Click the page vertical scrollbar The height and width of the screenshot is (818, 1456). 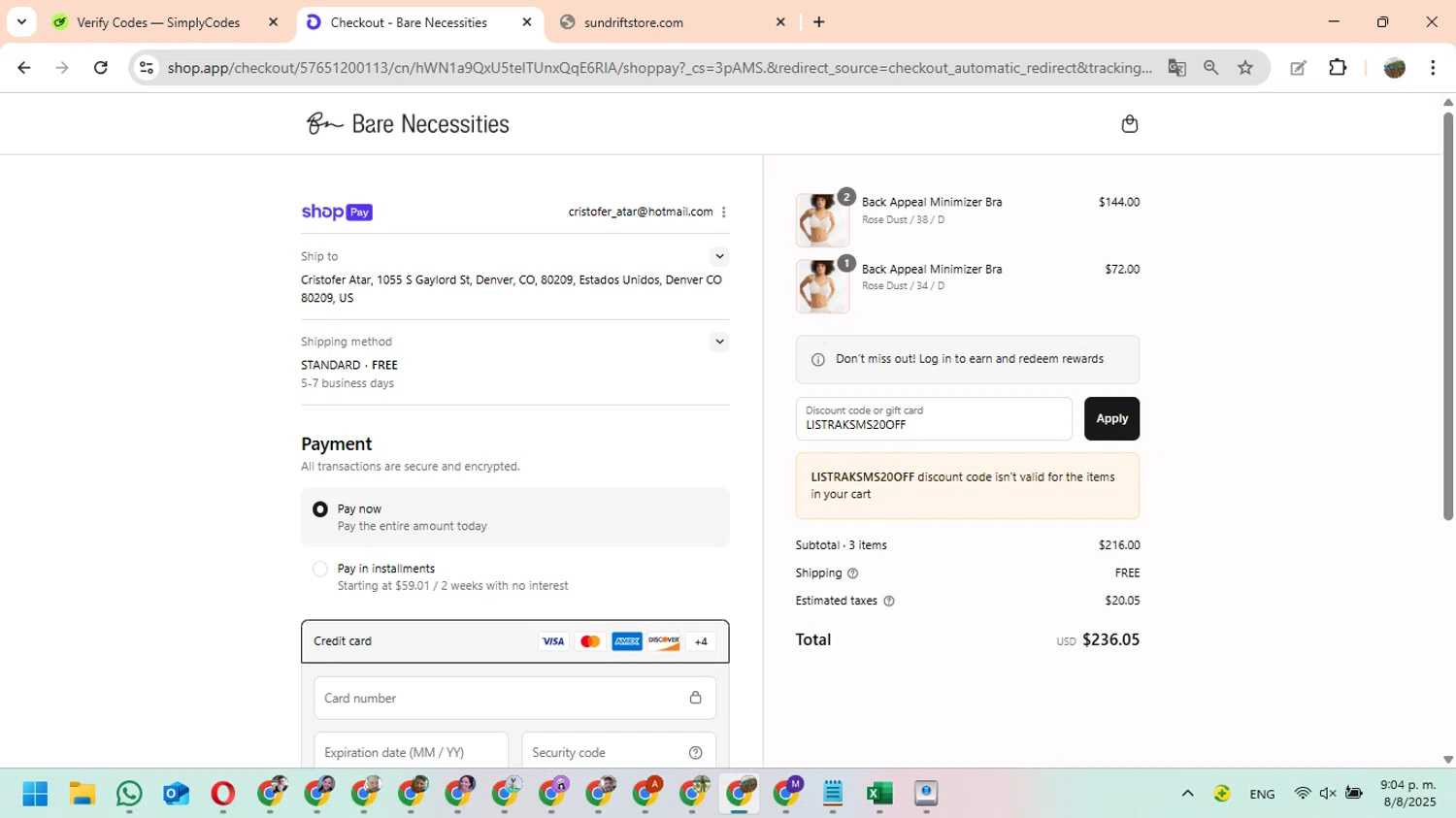1448,316
